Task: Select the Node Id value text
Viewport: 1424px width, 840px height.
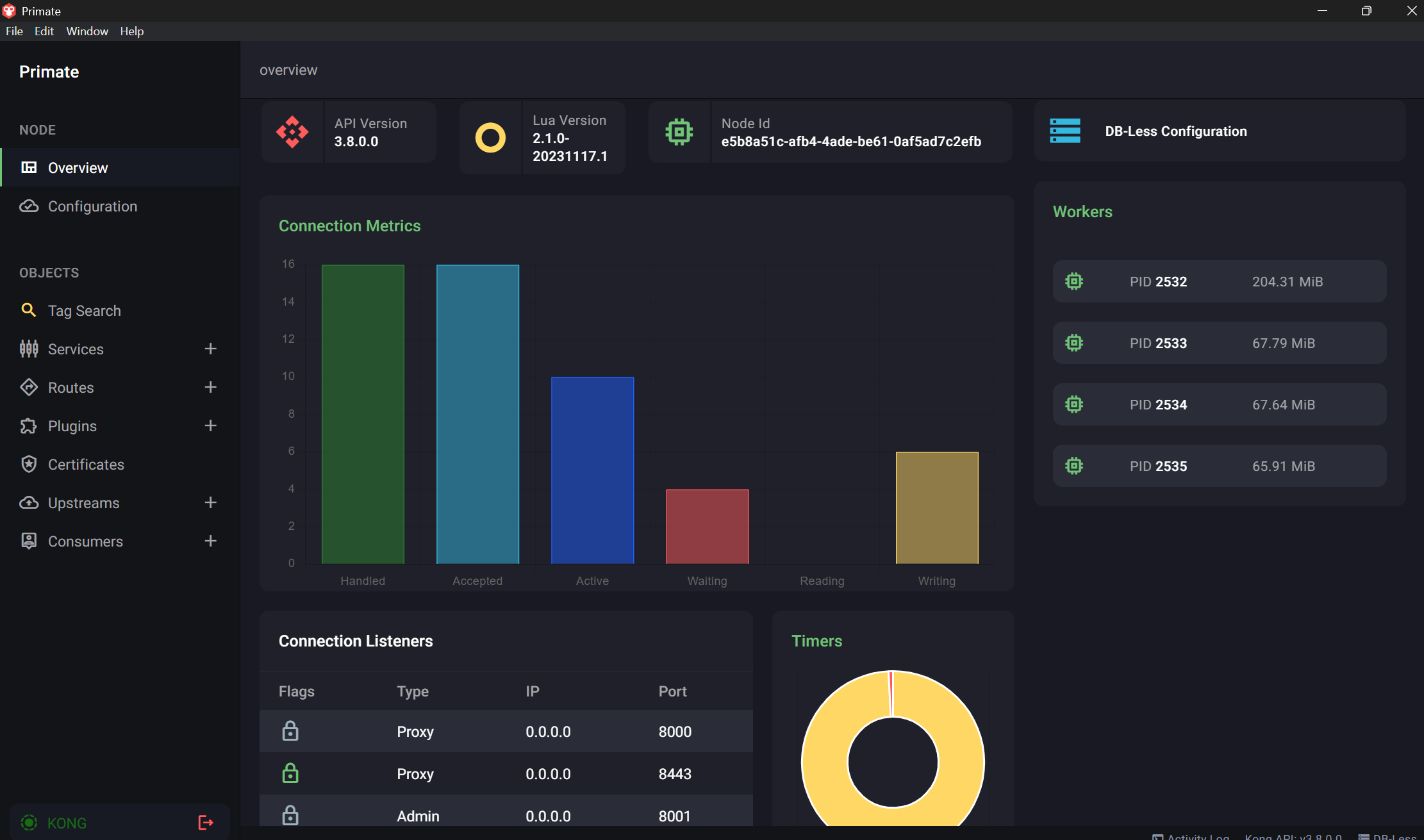Action: 851,142
